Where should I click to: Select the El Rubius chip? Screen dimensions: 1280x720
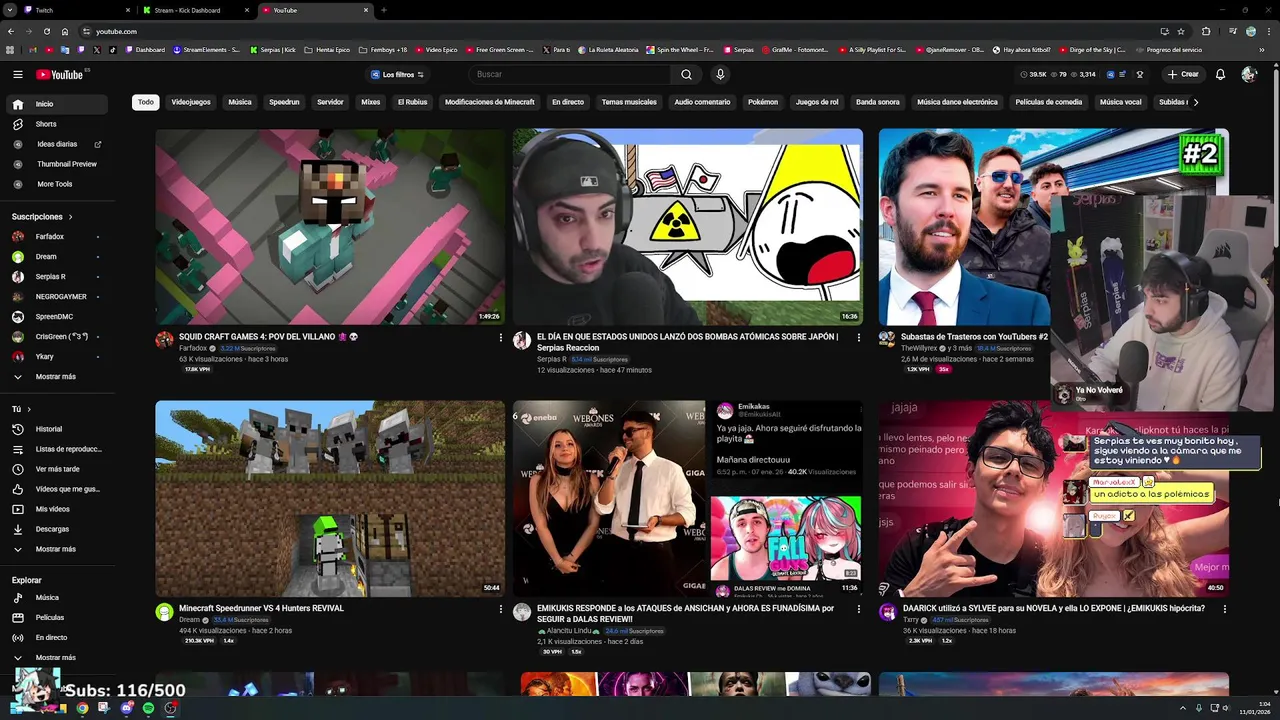412,102
